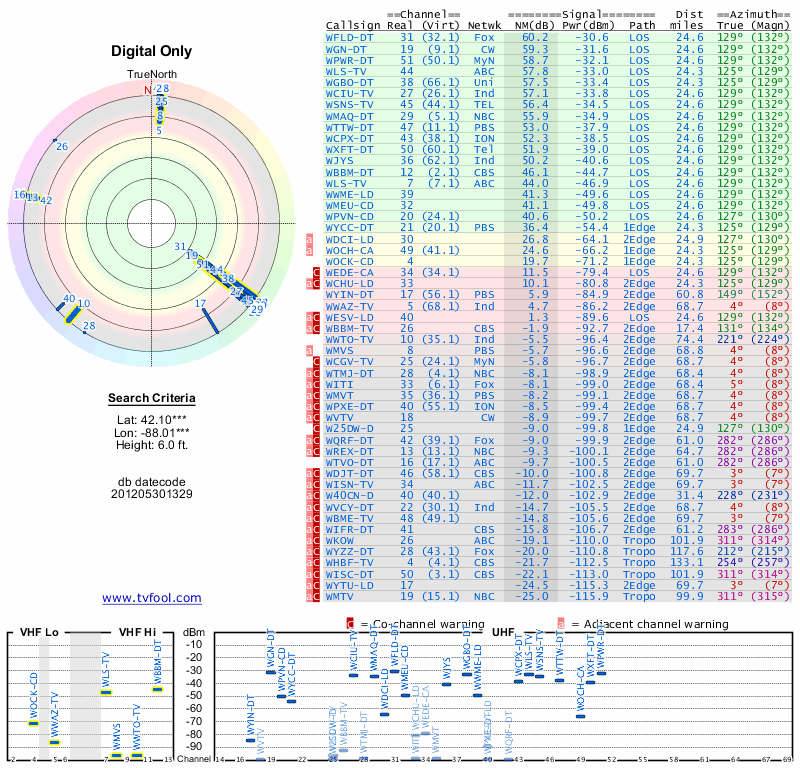The width and height of the screenshot is (800, 768).
Task: Select the WYIN-DT callsign in the table
Action: [x=349, y=294]
